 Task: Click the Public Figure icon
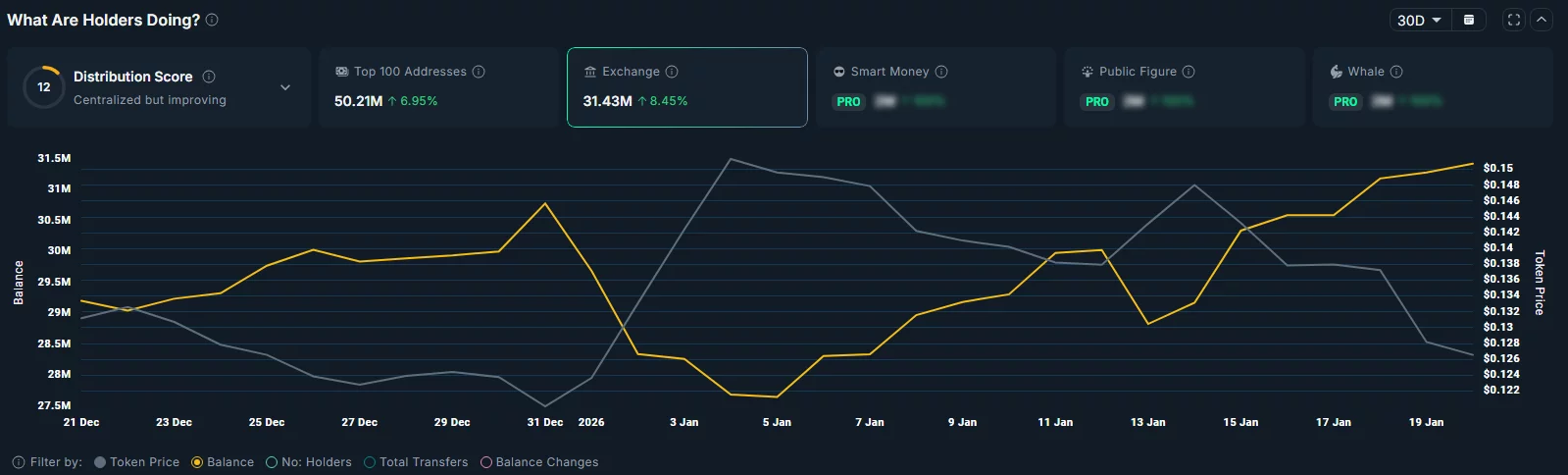pos(1087,72)
